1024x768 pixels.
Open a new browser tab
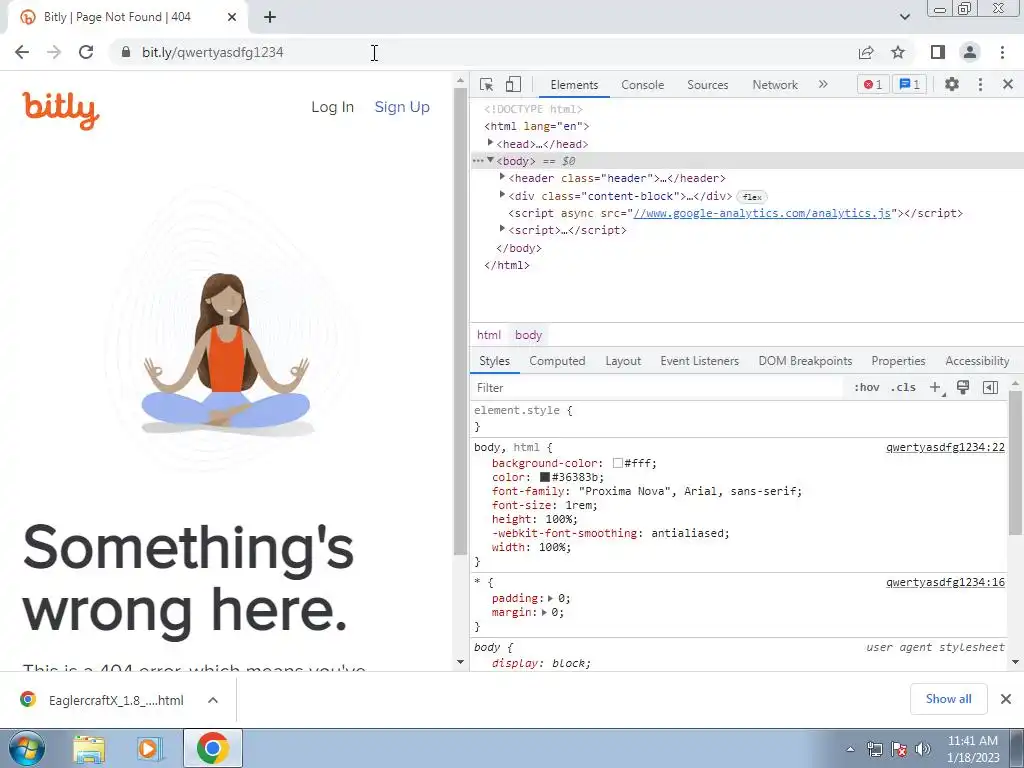pyautogui.click(x=270, y=18)
